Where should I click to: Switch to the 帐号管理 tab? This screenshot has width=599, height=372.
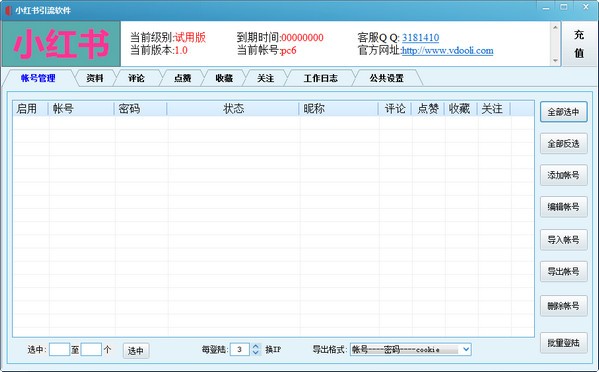click(x=38, y=78)
